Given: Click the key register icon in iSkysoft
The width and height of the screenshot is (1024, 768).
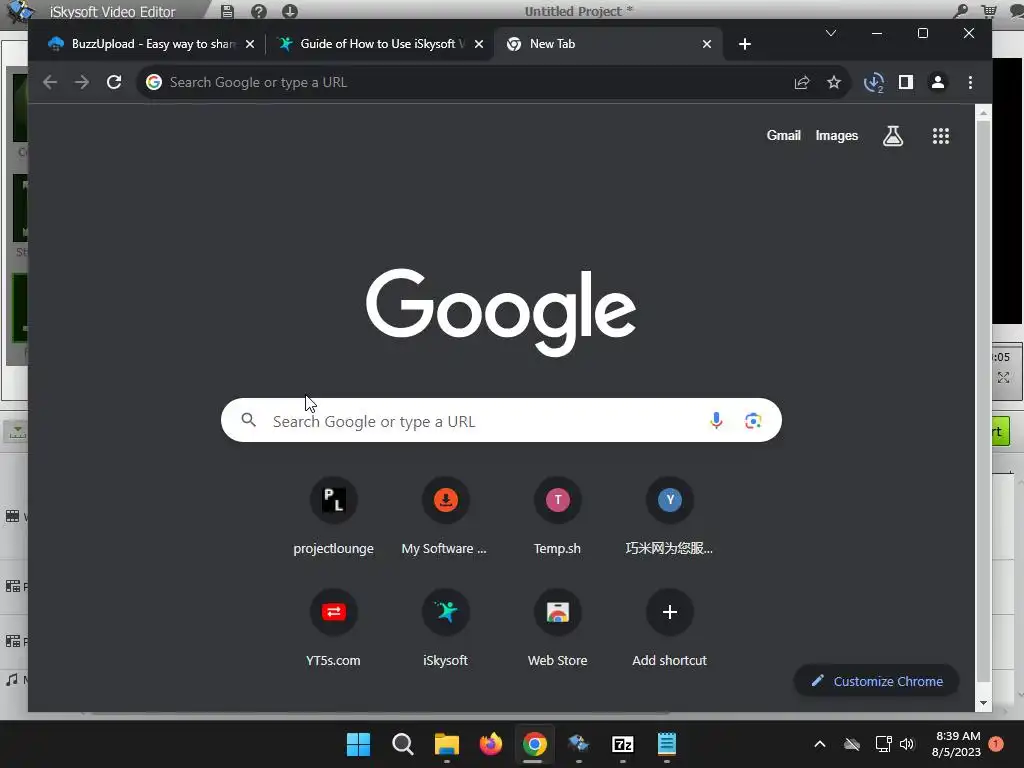Looking at the screenshot, I should (961, 10).
